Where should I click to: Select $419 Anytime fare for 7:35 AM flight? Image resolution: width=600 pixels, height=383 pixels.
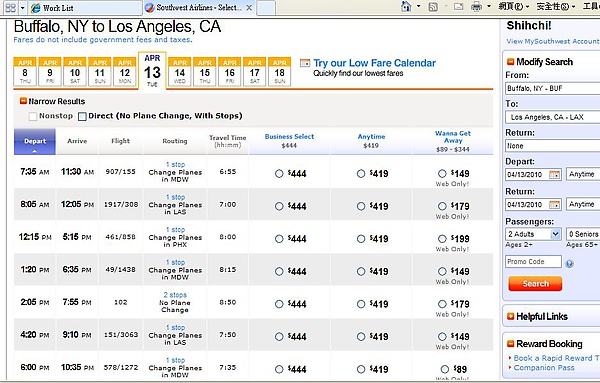361,174
